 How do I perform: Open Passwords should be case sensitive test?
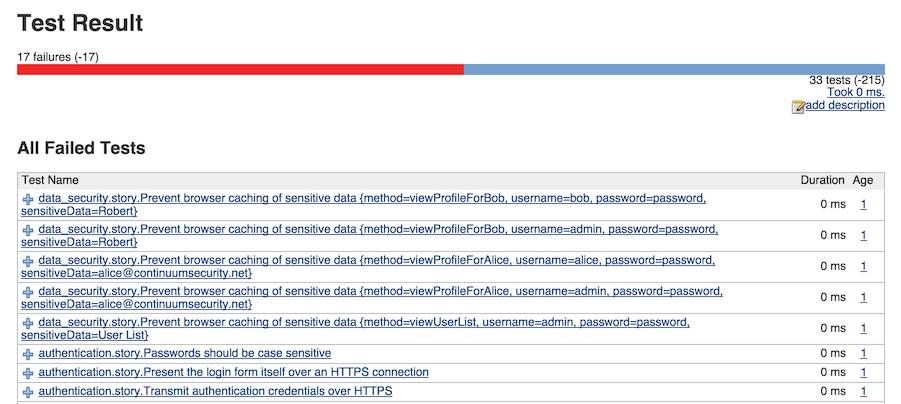coord(184,353)
